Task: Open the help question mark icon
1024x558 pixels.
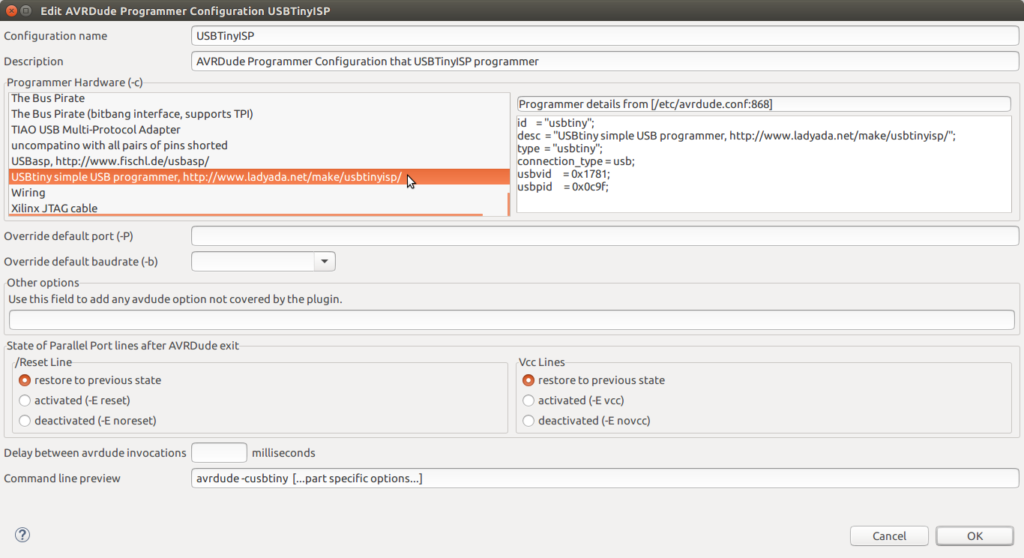Action: pos(22,534)
